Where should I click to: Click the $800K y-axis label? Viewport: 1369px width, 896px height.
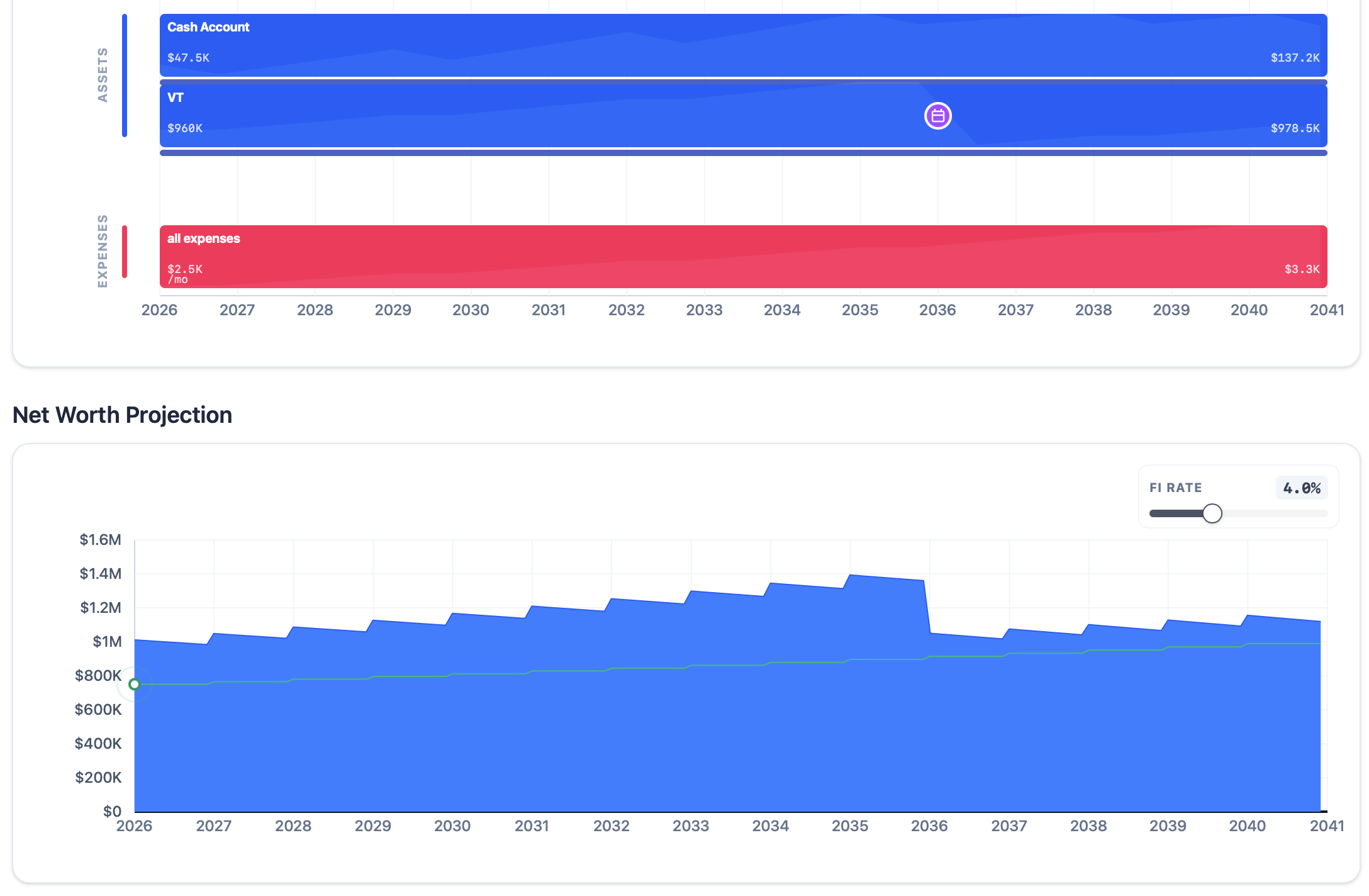[98, 676]
